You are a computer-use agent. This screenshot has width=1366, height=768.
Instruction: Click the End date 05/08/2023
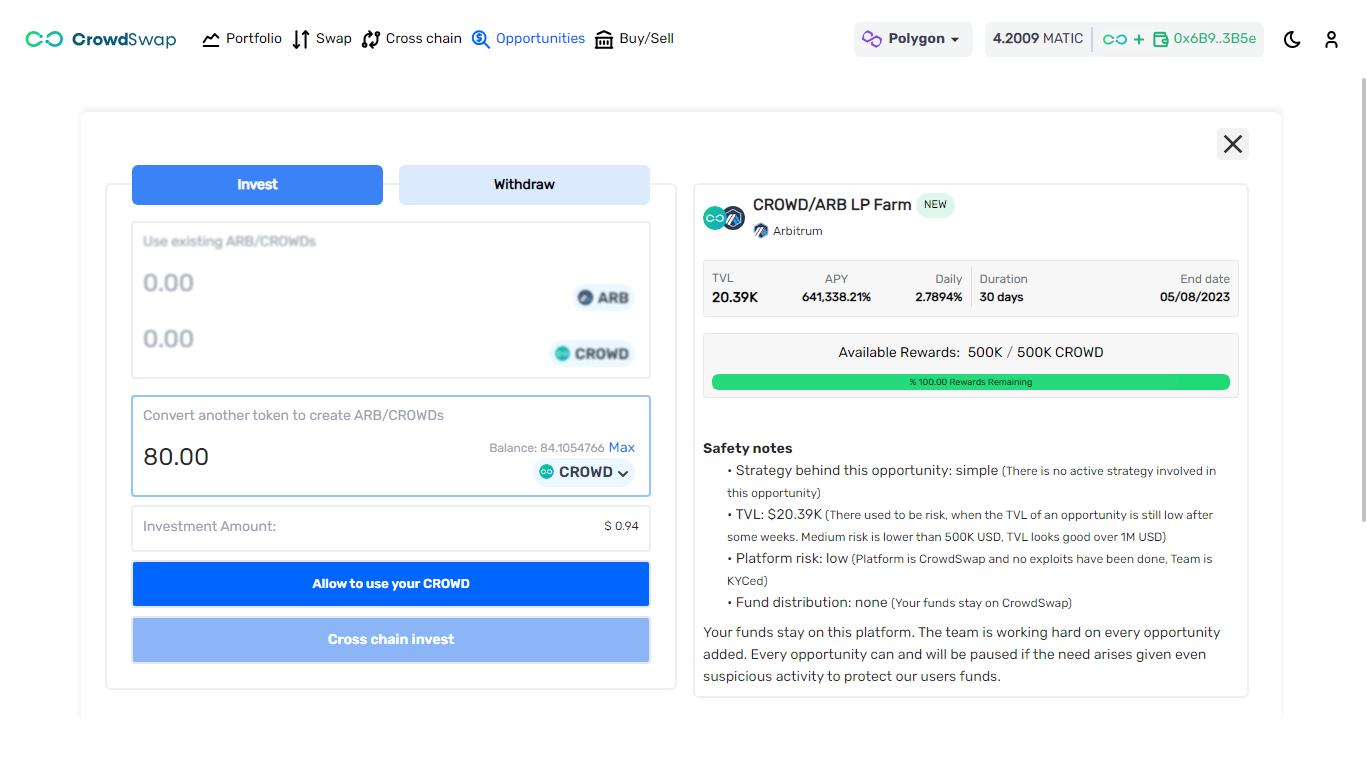pyautogui.click(x=1195, y=297)
